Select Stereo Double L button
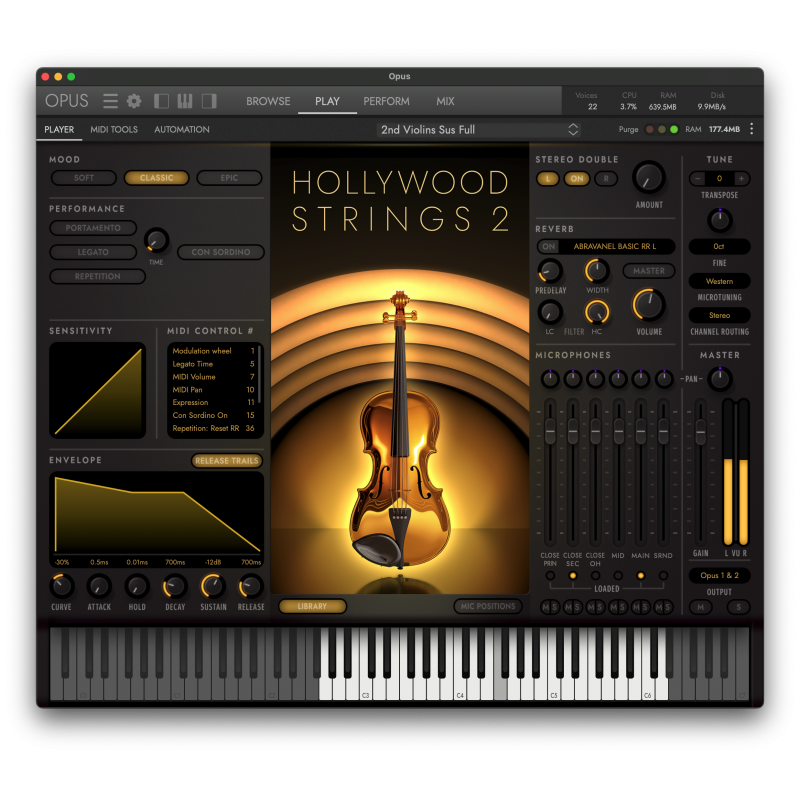The width and height of the screenshot is (800, 800). (548, 179)
